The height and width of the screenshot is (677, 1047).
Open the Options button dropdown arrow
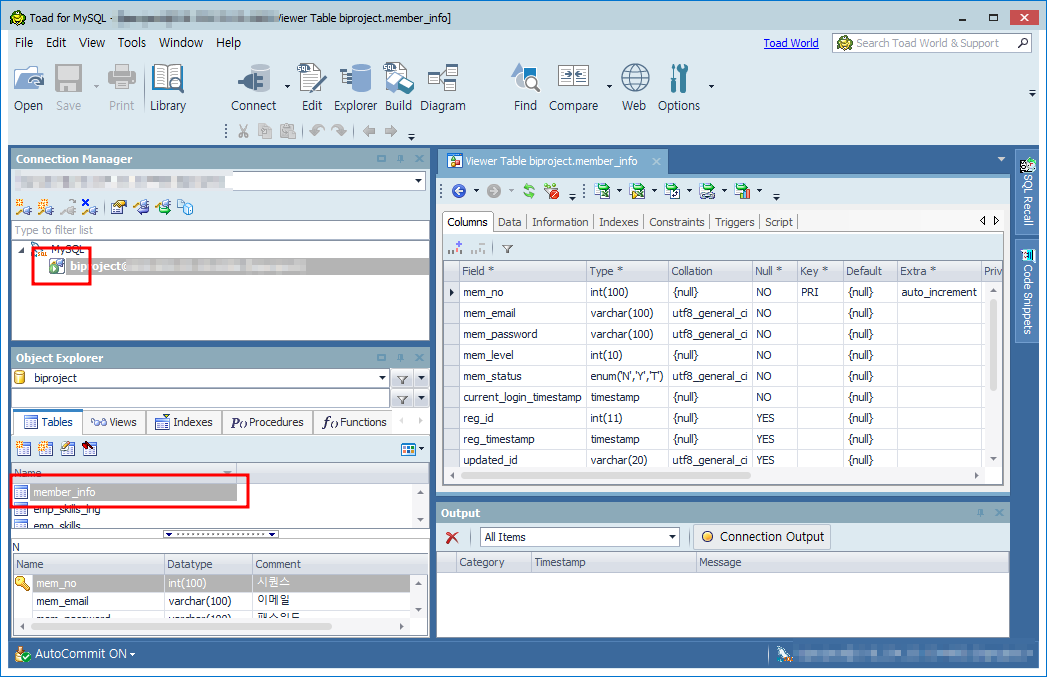(x=711, y=86)
